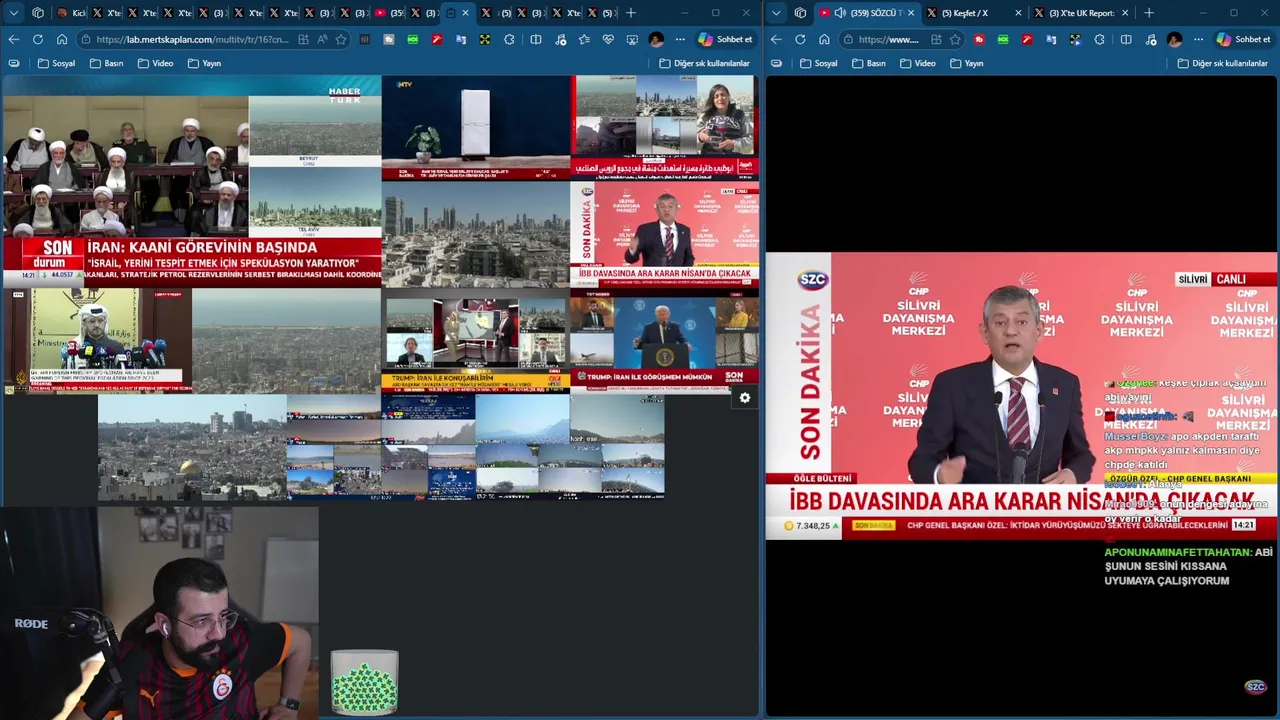Select the Haber Türk Iran news stream tile
The height and width of the screenshot is (720, 1280).
click(192, 181)
